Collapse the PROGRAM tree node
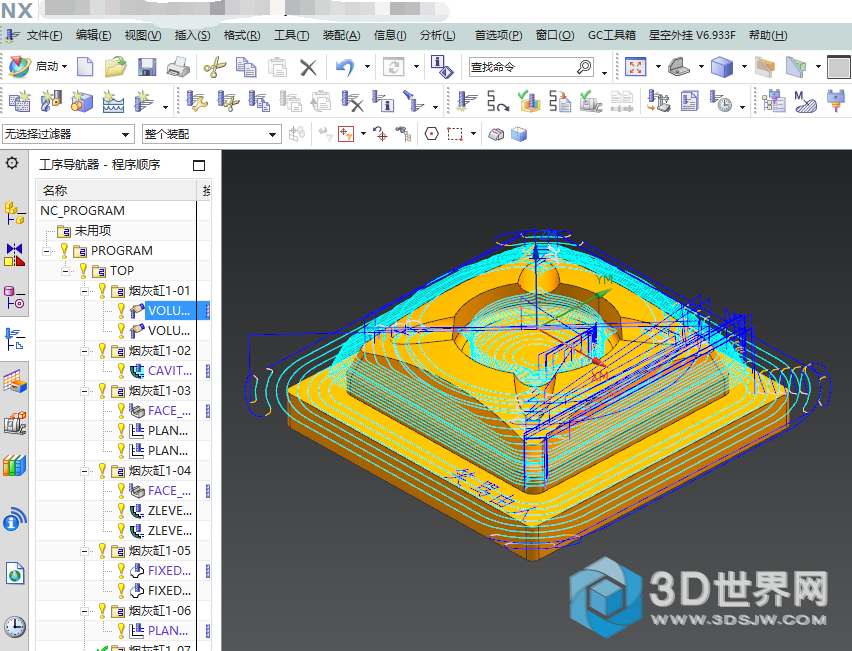This screenshot has height=651, width=852. tap(47, 251)
